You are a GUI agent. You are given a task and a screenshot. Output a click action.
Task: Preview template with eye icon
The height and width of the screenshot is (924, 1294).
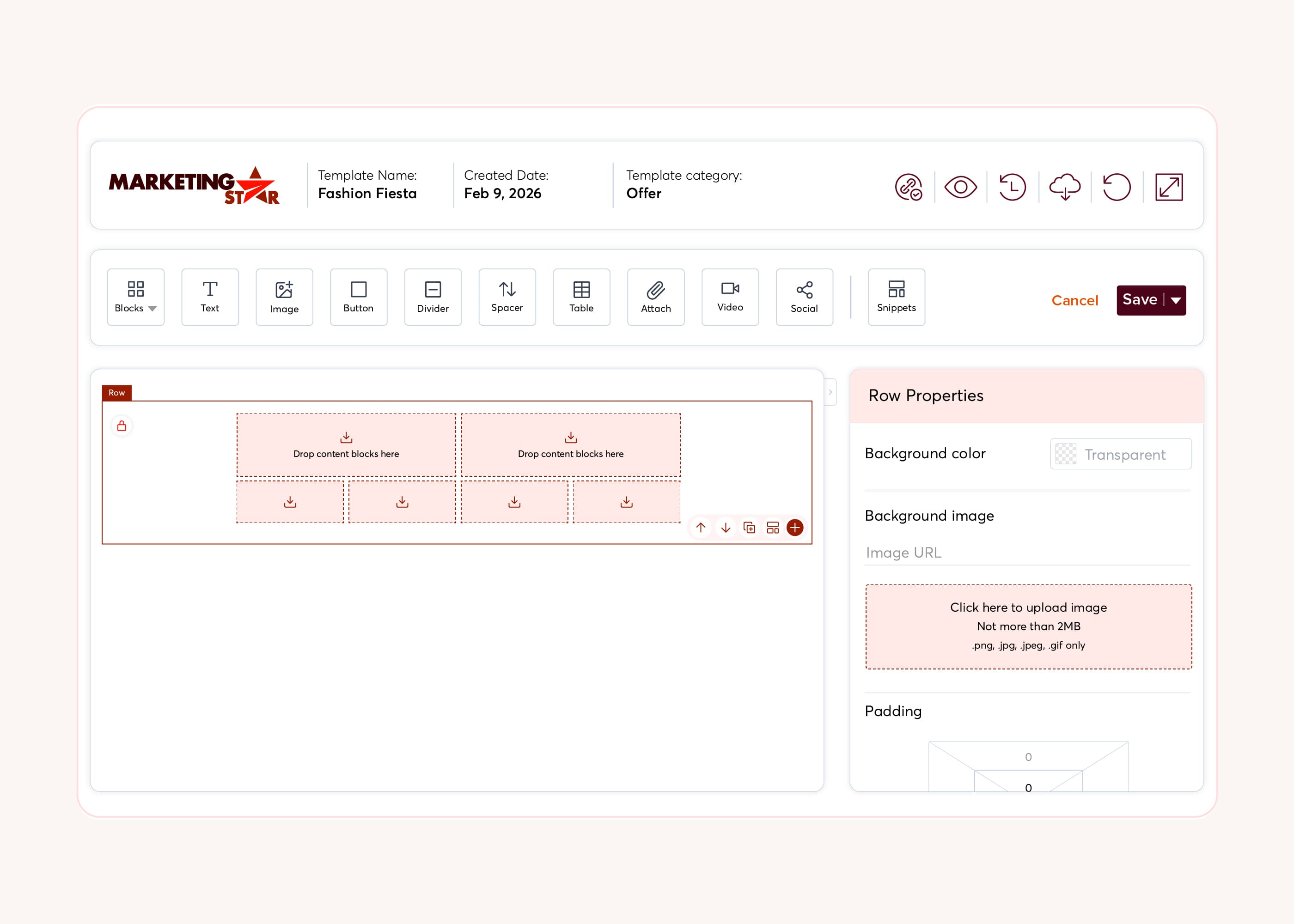tap(960, 187)
